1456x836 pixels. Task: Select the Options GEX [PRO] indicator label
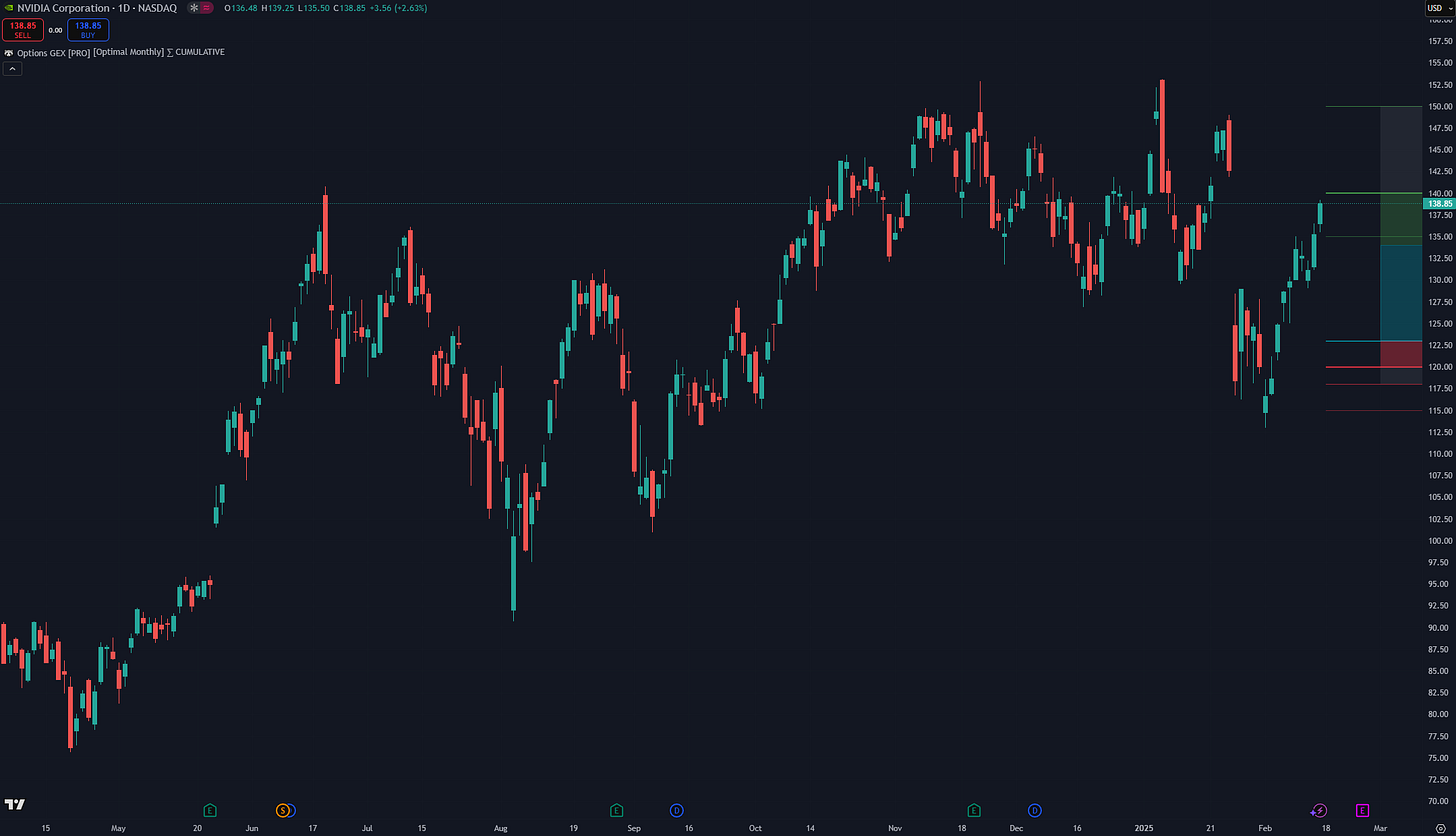pos(53,52)
